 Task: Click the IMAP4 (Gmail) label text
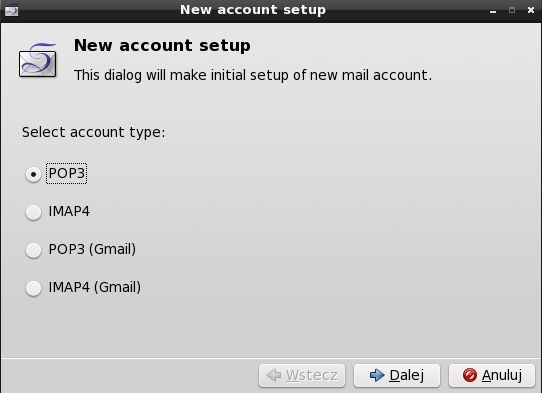tap(95, 288)
